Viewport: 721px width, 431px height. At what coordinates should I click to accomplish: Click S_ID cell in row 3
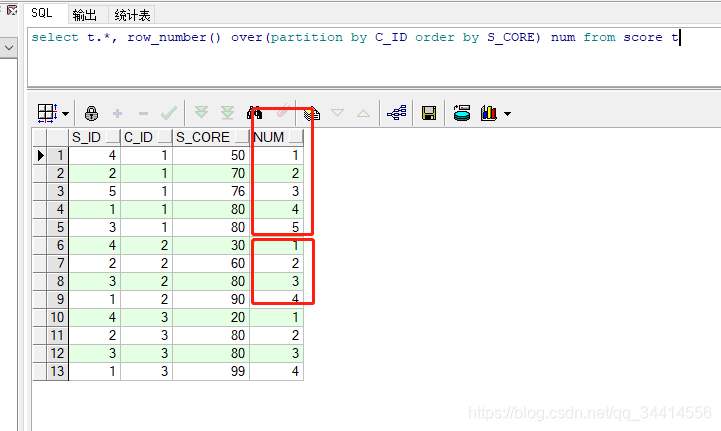coord(94,191)
